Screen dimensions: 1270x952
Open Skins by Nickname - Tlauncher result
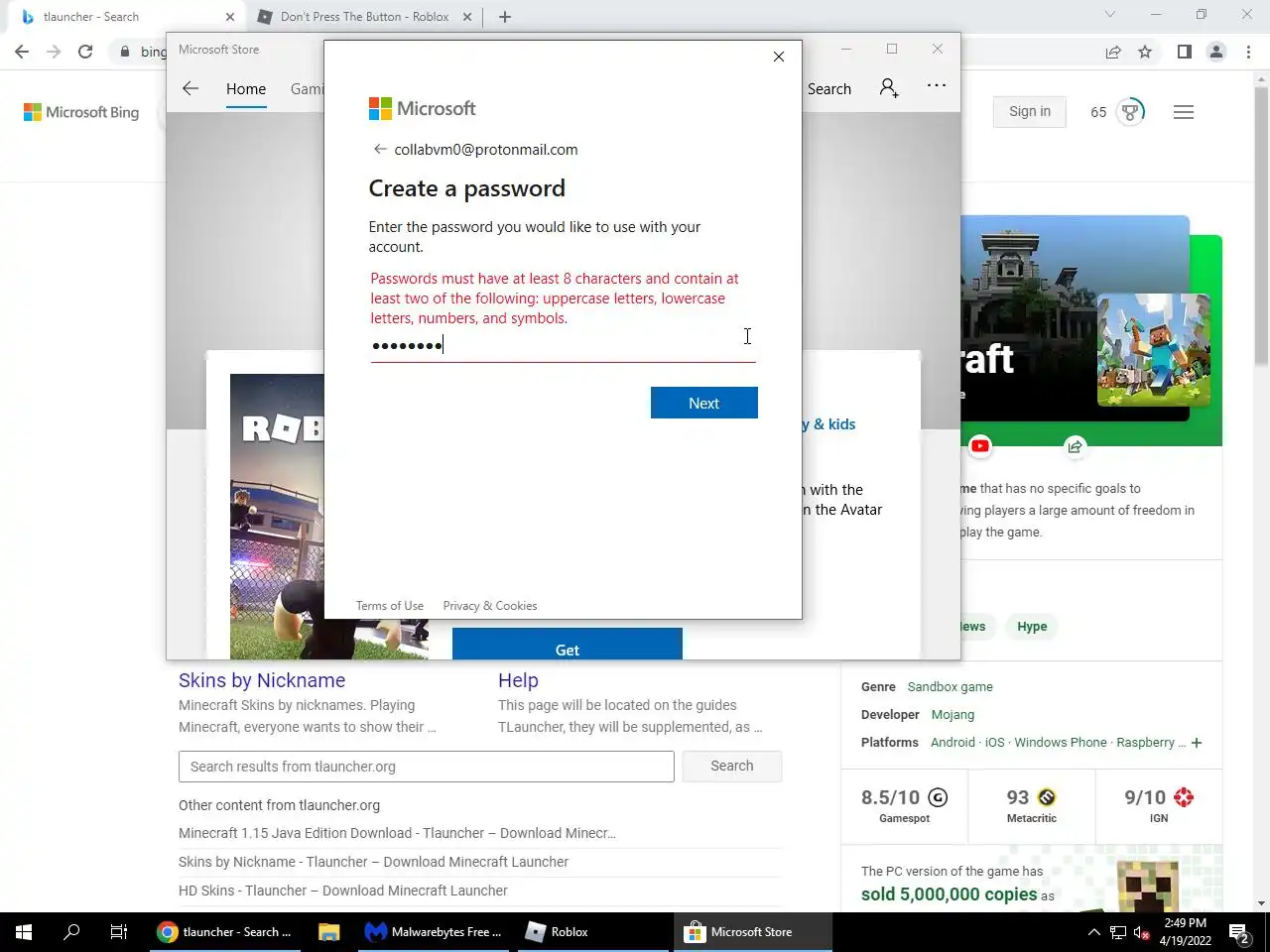(x=373, y=862)
